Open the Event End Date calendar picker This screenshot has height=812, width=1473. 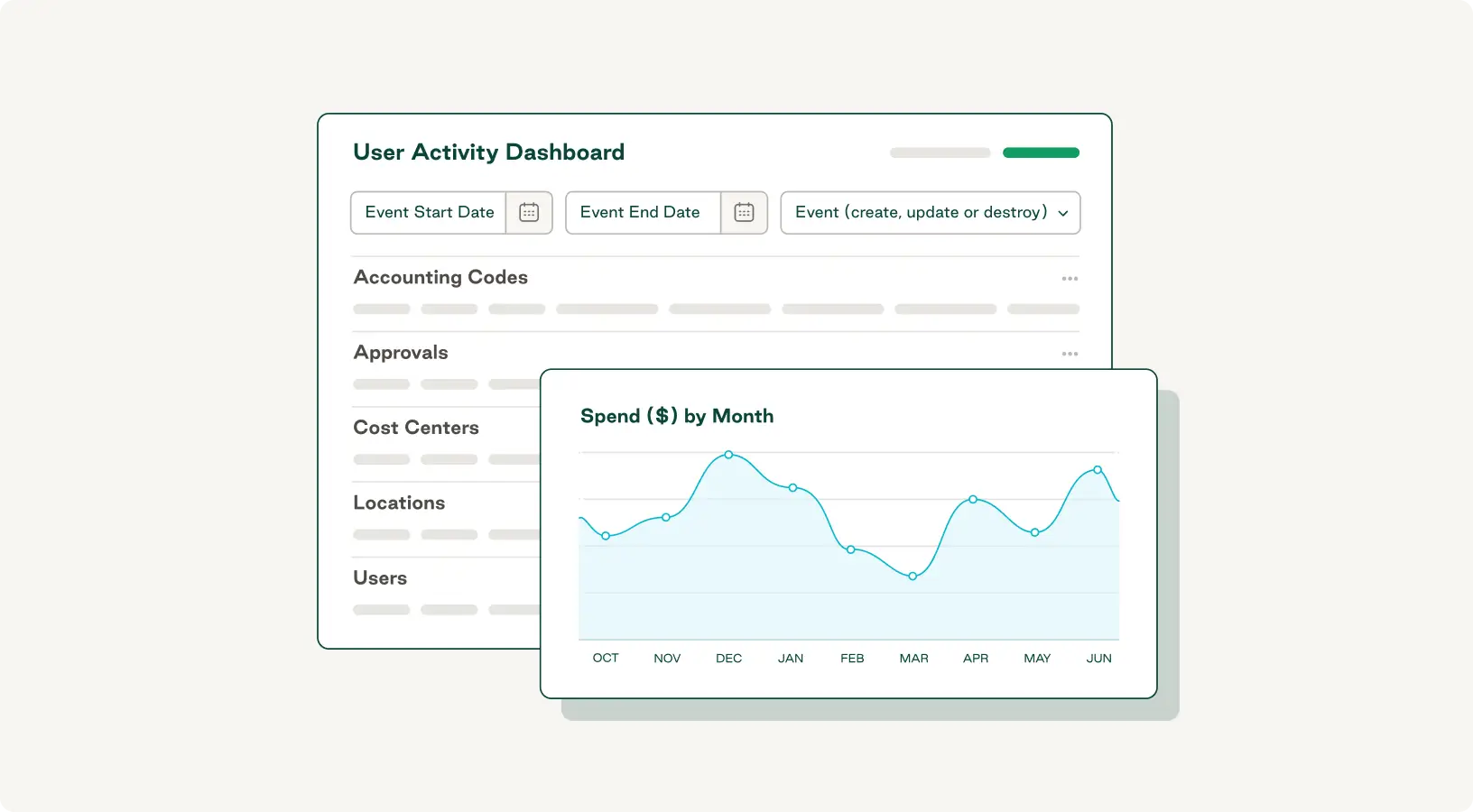coord(744,212)
